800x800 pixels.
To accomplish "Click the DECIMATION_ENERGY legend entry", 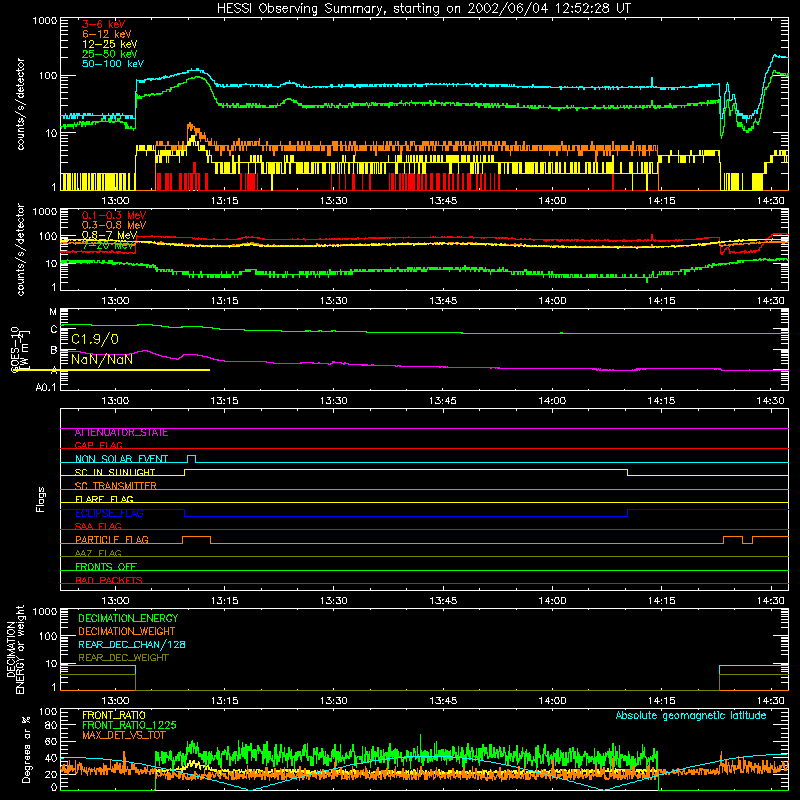I will tap(128, 618).
